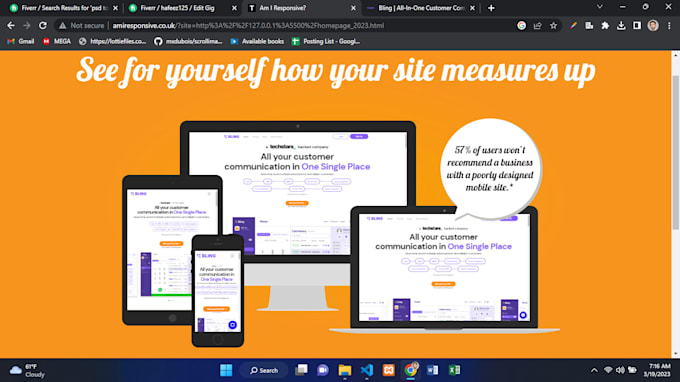Open the XAMPP taskbar icon
The width and height of the screenshot is (680, 382).
(x=389, y=370)
